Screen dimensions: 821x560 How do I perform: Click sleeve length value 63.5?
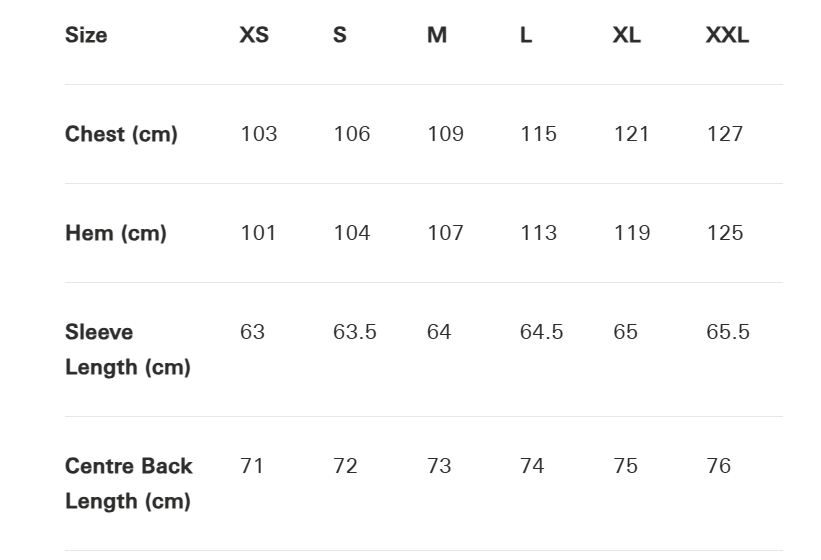355,332
